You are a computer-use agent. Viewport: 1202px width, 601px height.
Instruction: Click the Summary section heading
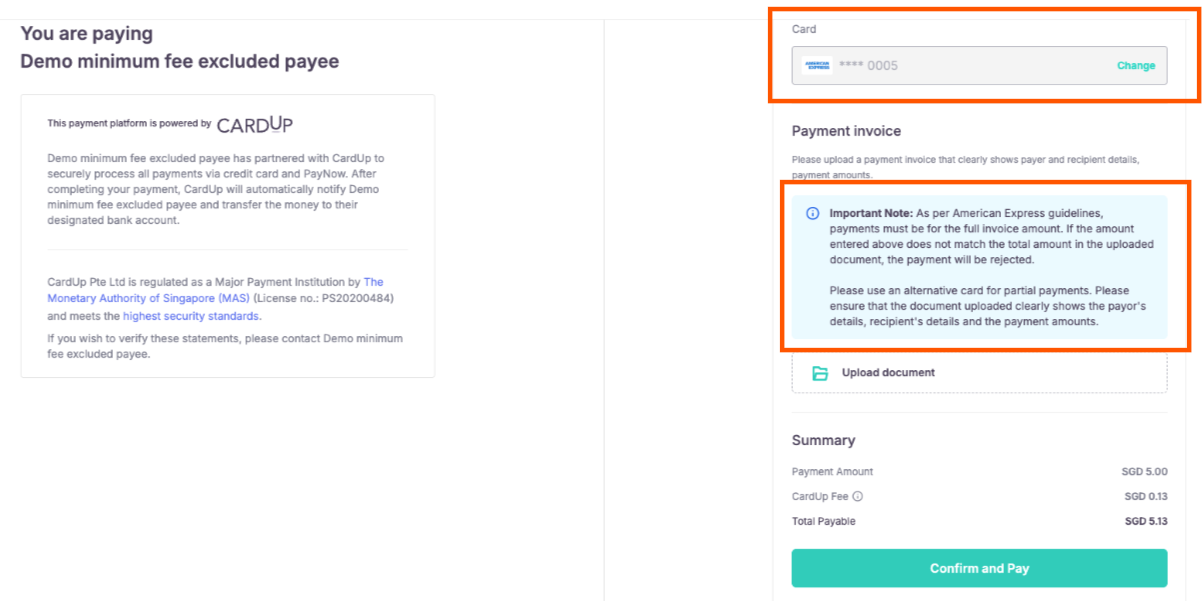823,440
